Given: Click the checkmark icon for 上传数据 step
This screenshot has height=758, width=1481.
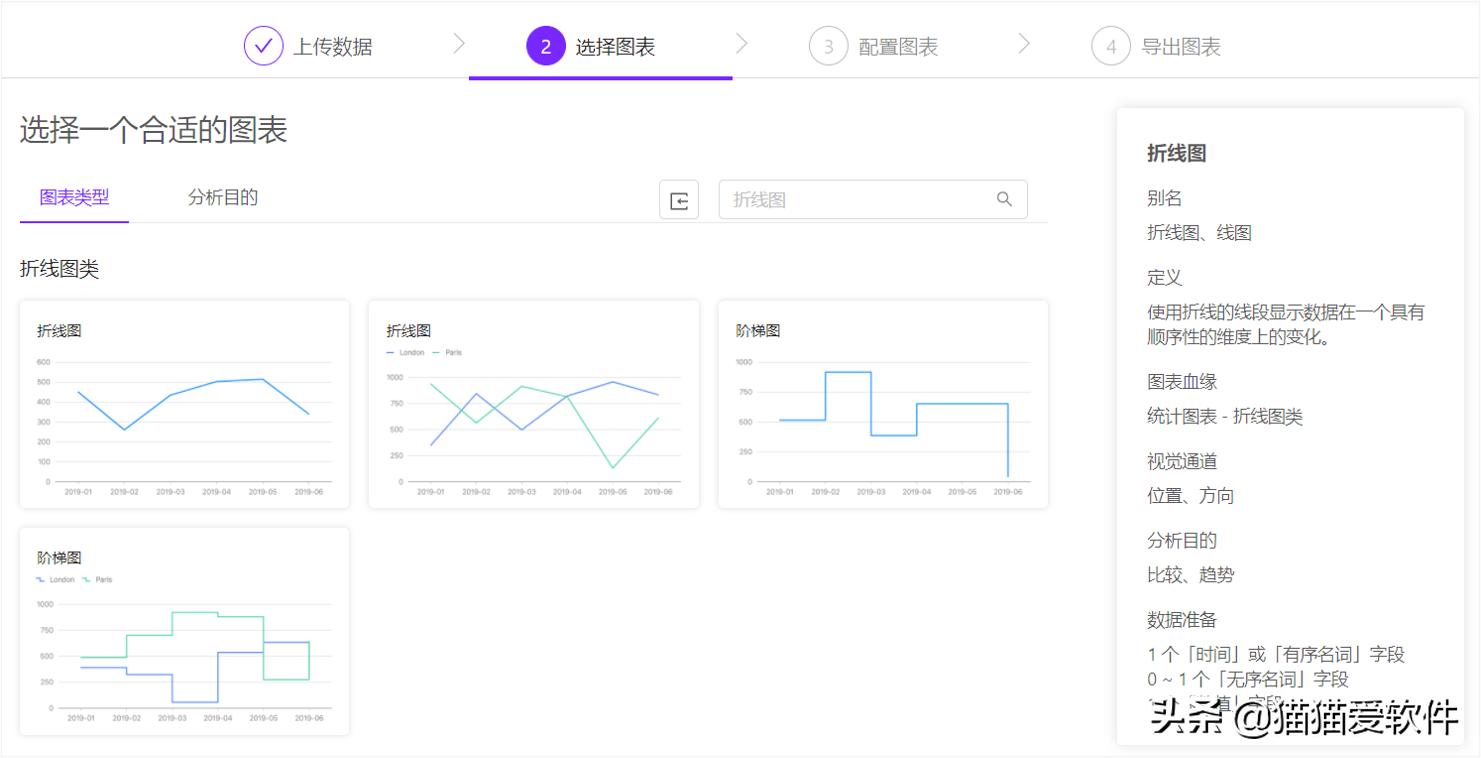Looking at the screenshot, I should (264, 46).
